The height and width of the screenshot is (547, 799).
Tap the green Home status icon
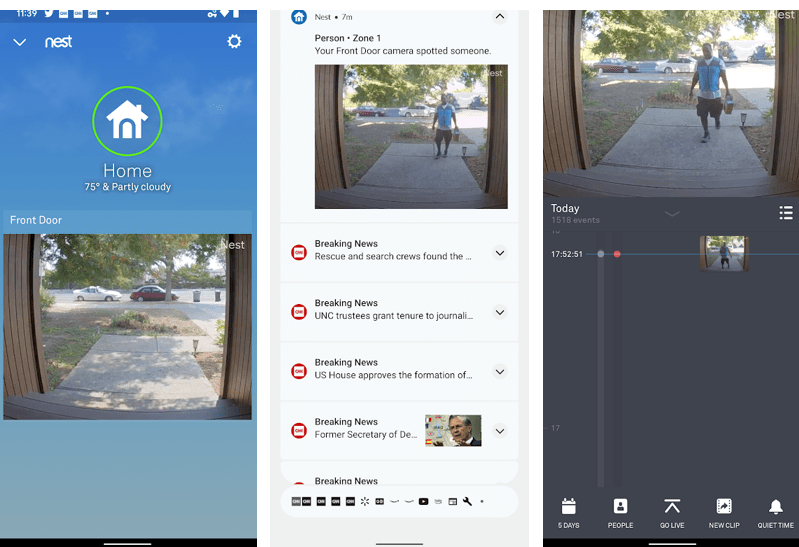127,120
